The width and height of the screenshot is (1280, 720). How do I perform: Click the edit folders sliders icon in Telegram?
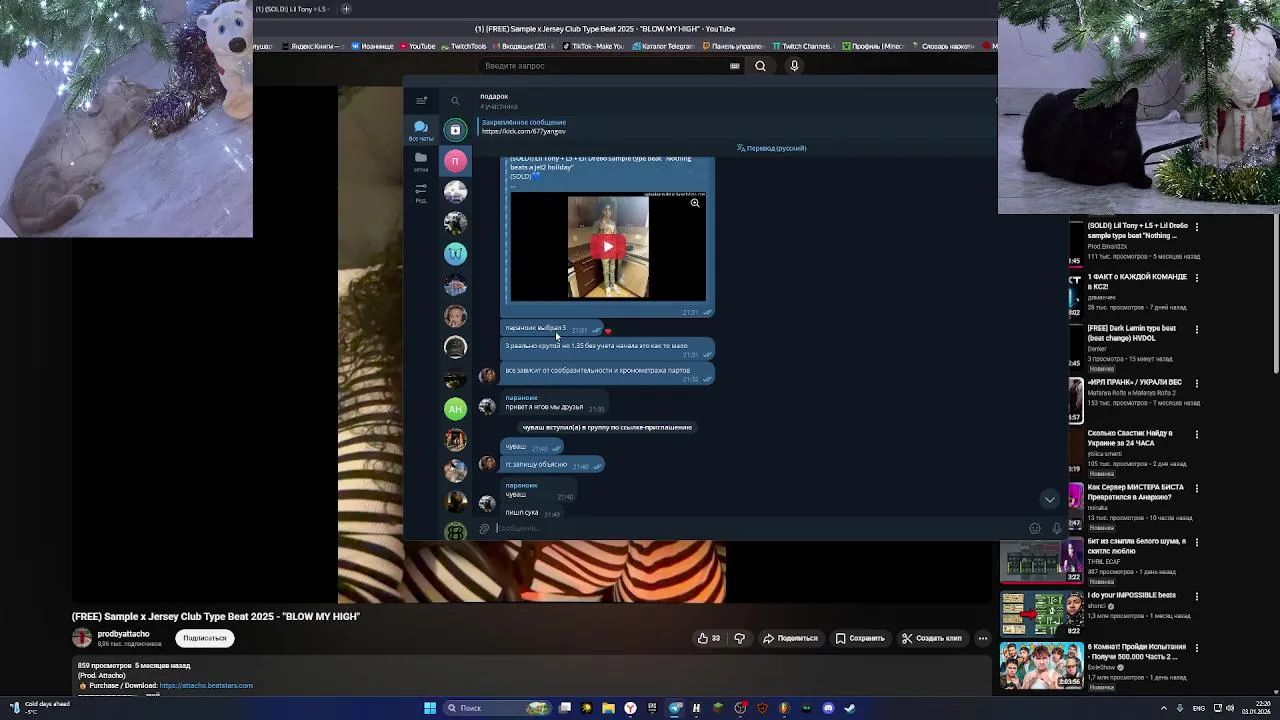click(x=421, y=192)
